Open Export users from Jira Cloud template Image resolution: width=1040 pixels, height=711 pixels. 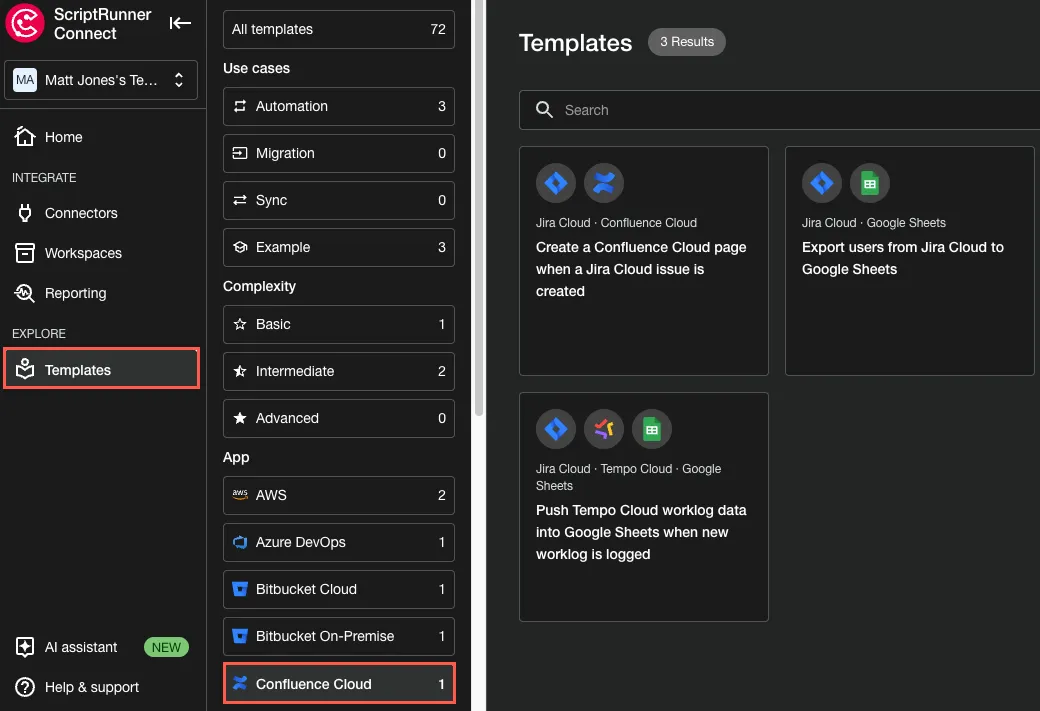[909, 261]
